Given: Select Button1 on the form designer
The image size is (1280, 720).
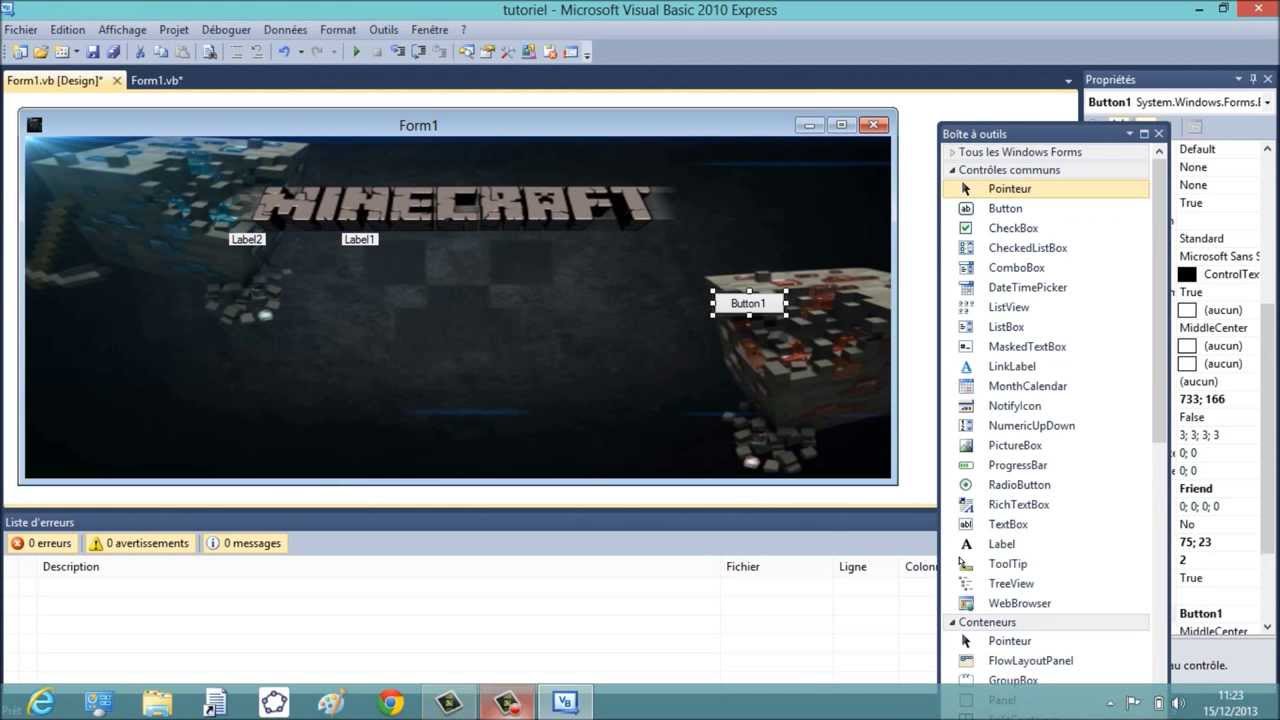Looking at the screenshot, I should [x=748, y=303].
